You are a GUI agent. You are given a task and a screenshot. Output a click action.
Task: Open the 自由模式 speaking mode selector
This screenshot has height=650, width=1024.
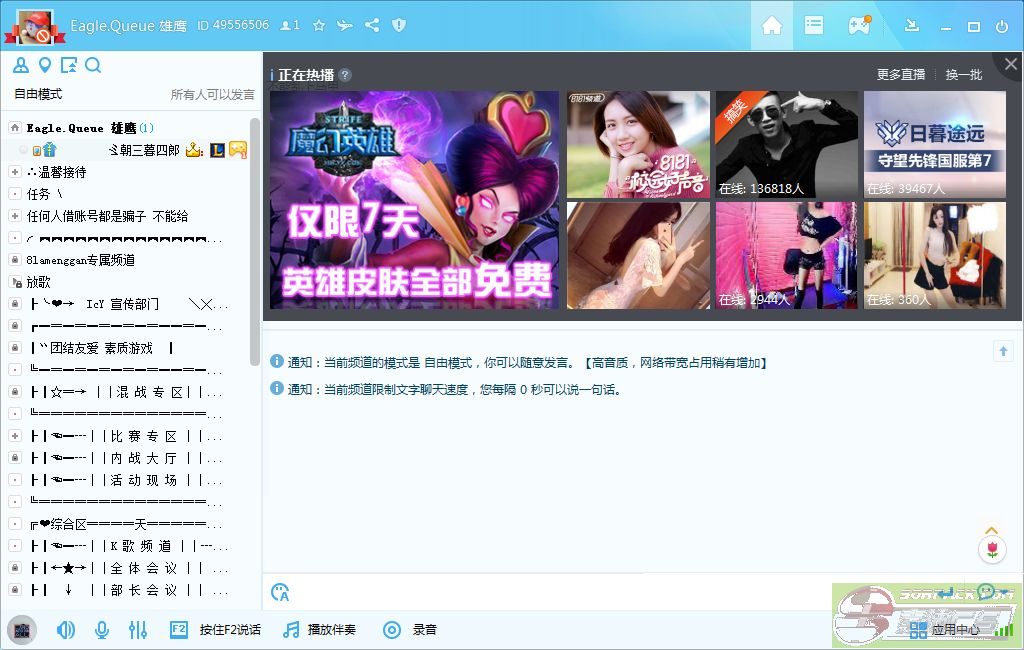tap(38, 94)
